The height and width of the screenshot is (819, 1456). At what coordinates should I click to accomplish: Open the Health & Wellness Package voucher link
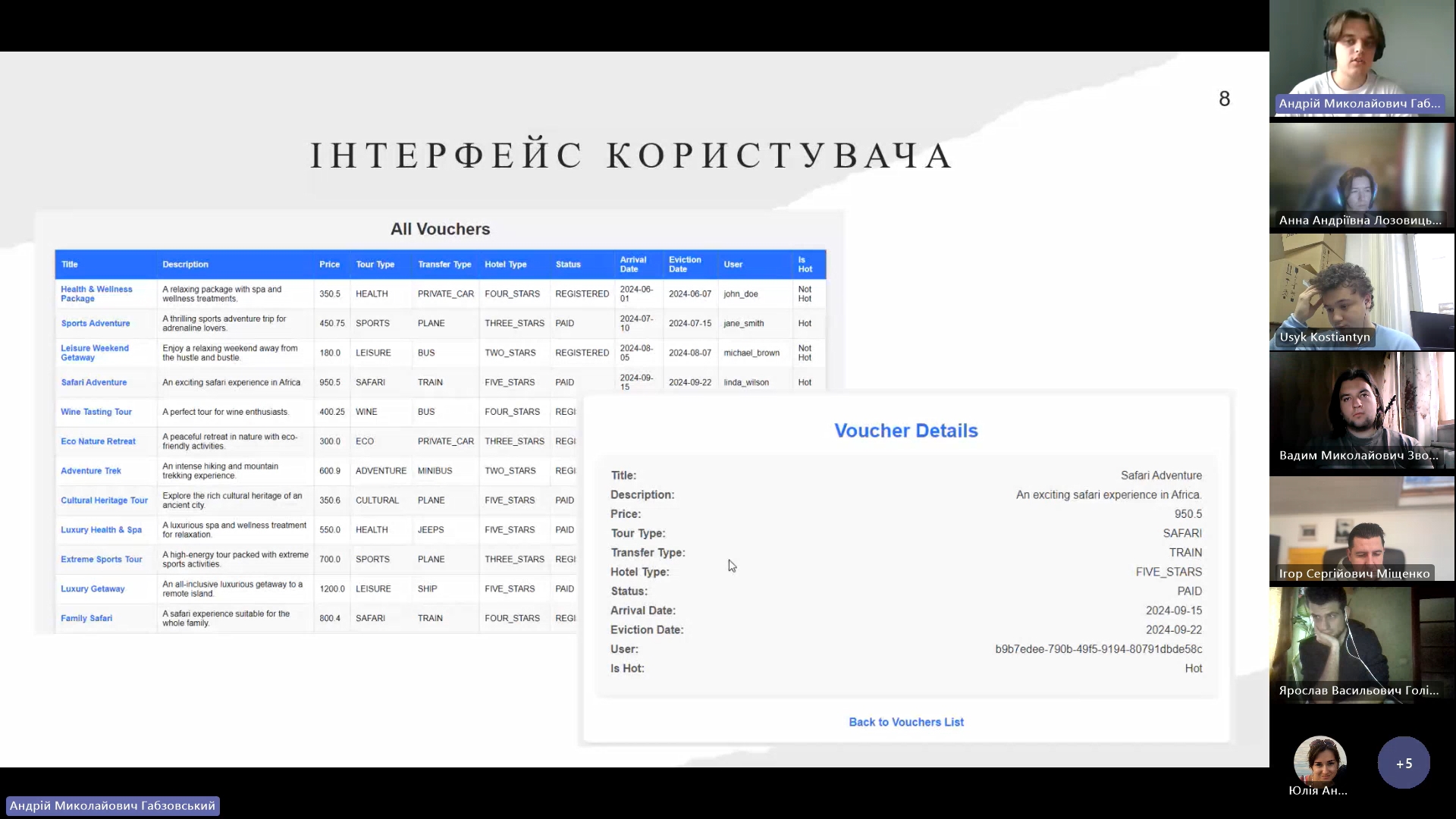tap(96, 293)
